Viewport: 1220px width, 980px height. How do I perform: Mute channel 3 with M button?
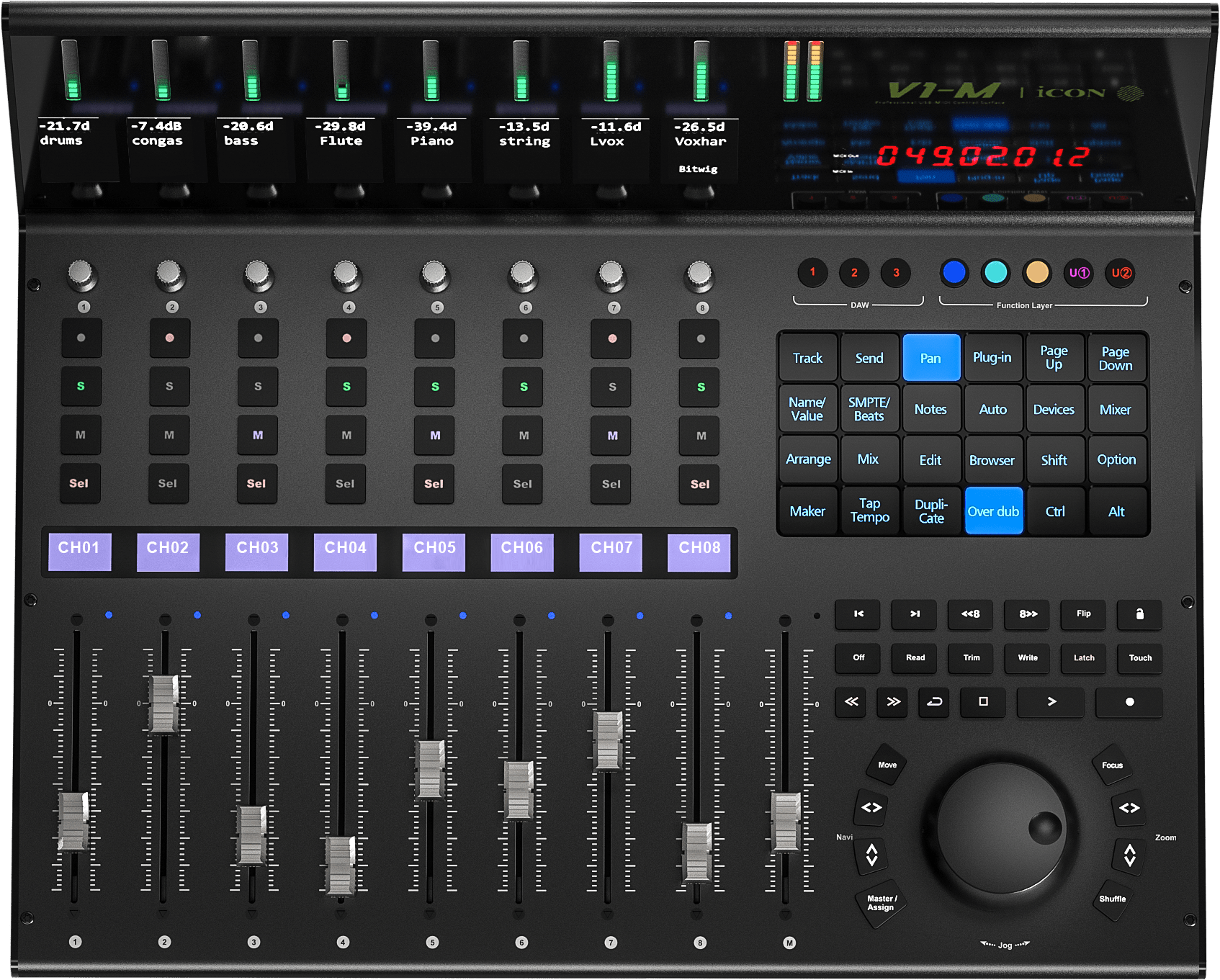click(258, 436)
